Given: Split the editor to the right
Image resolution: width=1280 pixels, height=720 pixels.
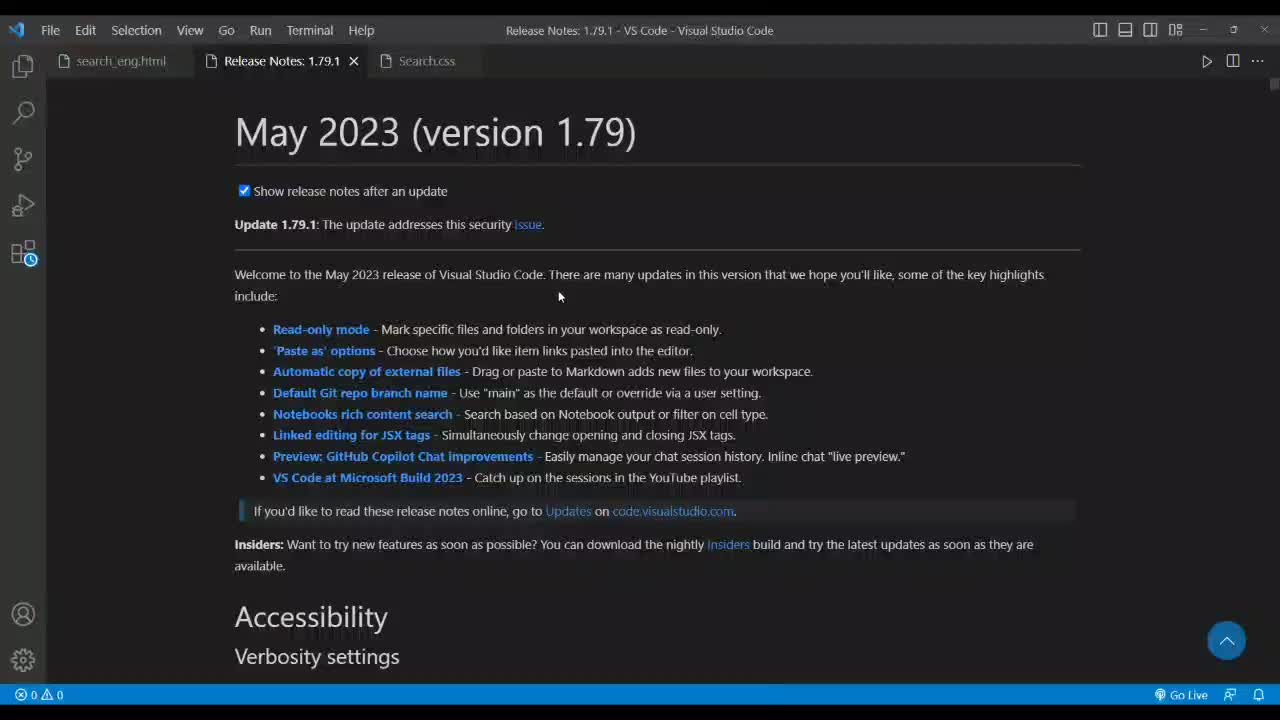Looking at the screenshot, I should pyautogui.click(x=1233, y=61).
